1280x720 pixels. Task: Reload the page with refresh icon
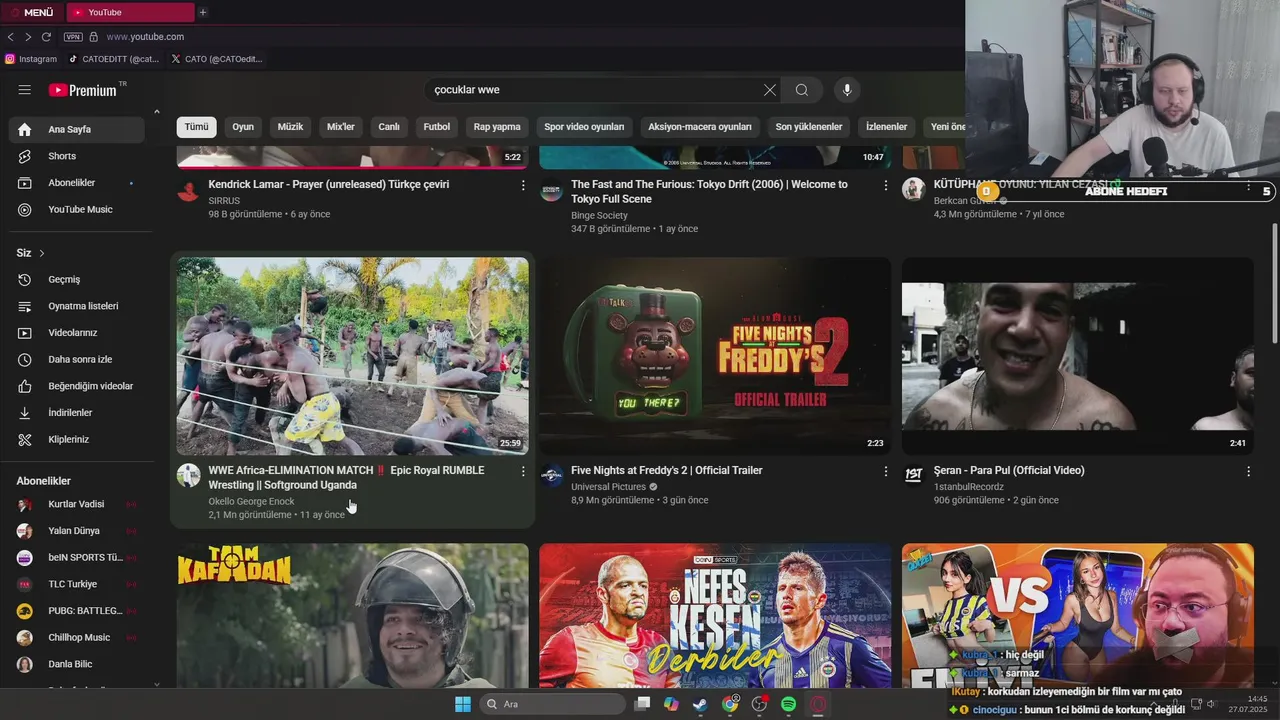pos(46,37)
